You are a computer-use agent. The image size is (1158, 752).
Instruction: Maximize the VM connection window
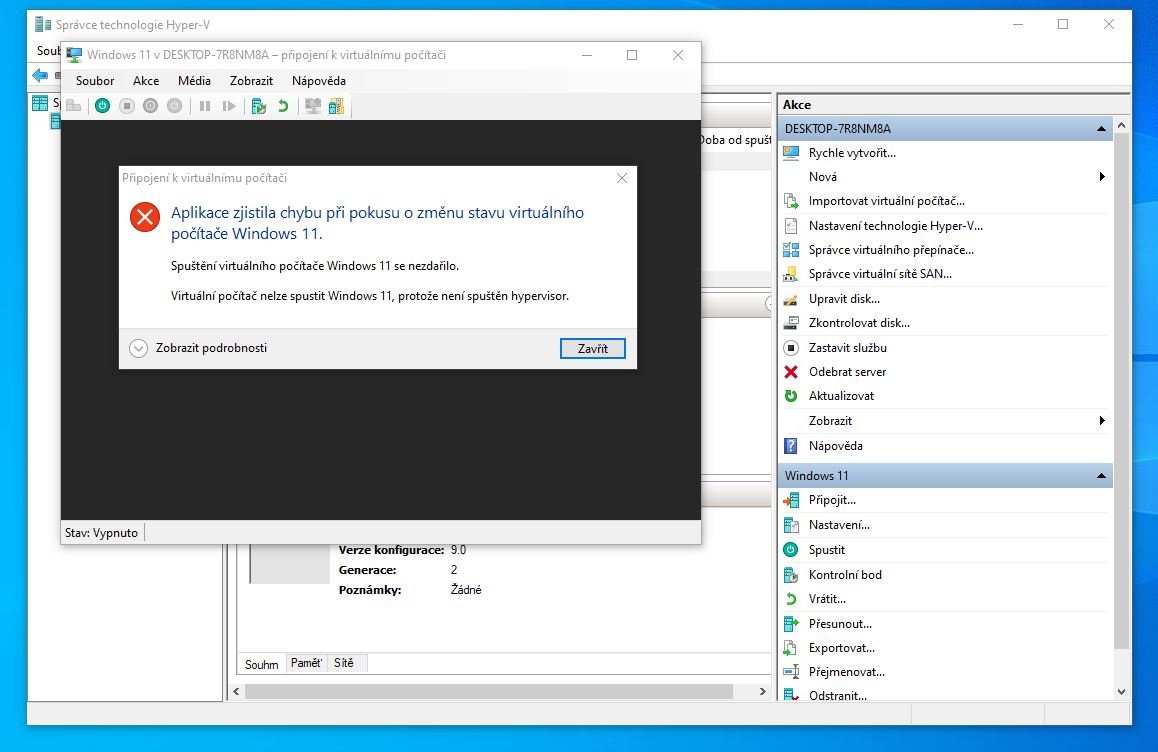point(632,55)
